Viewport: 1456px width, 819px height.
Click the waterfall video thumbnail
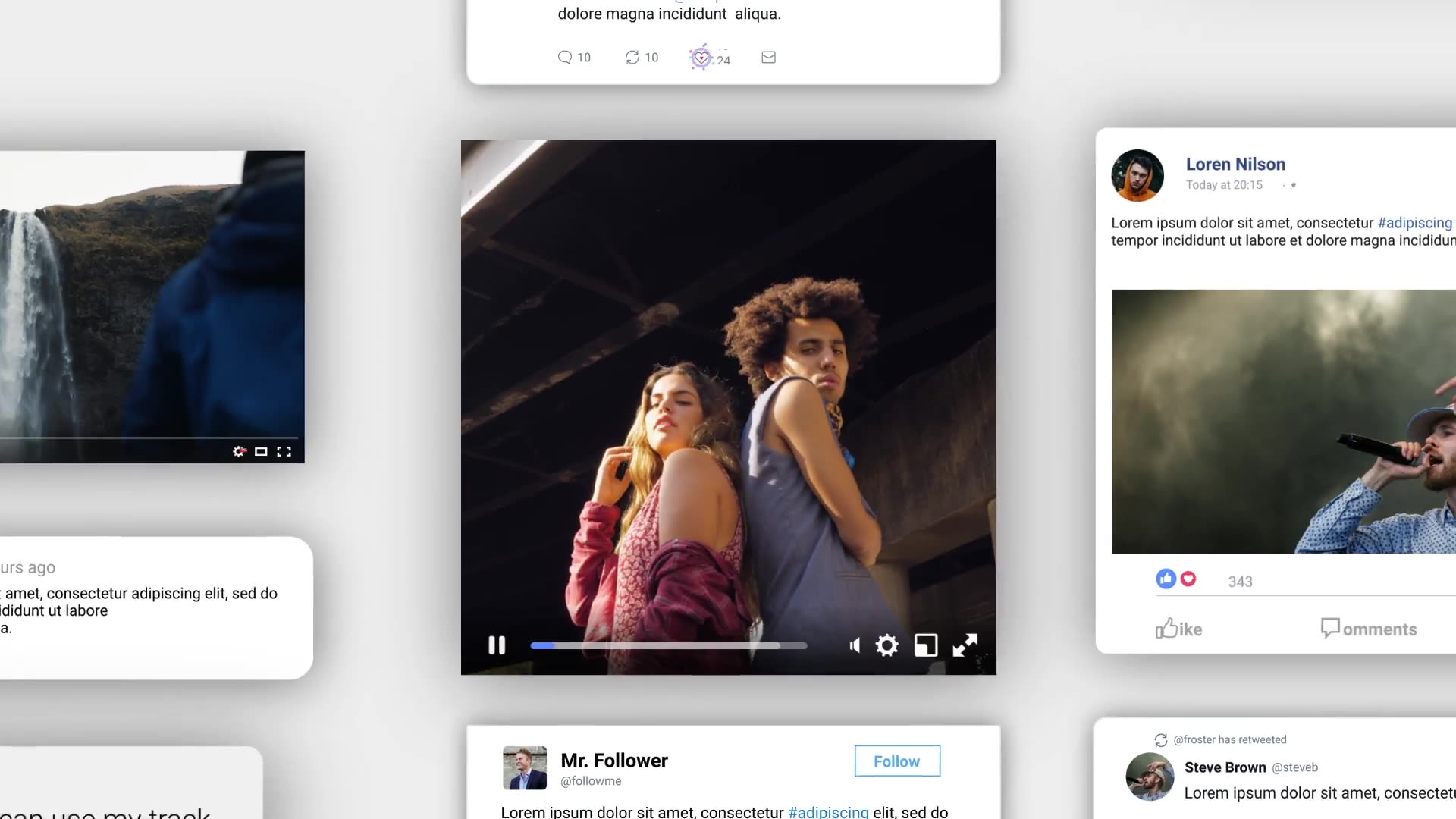coord(152,306)
